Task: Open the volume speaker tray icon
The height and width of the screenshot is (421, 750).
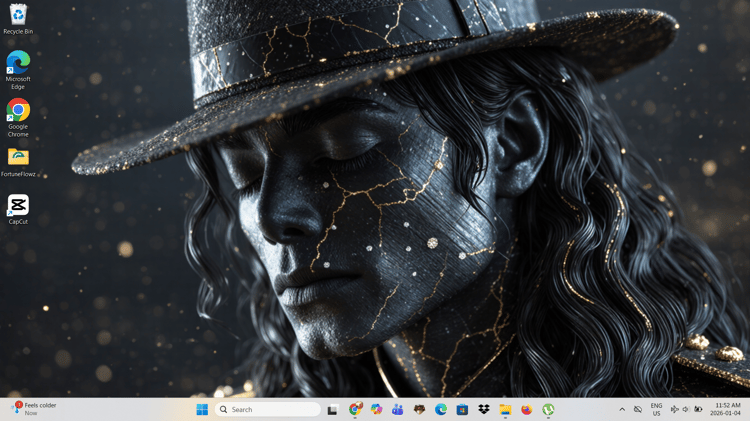Action: point(686,410)
